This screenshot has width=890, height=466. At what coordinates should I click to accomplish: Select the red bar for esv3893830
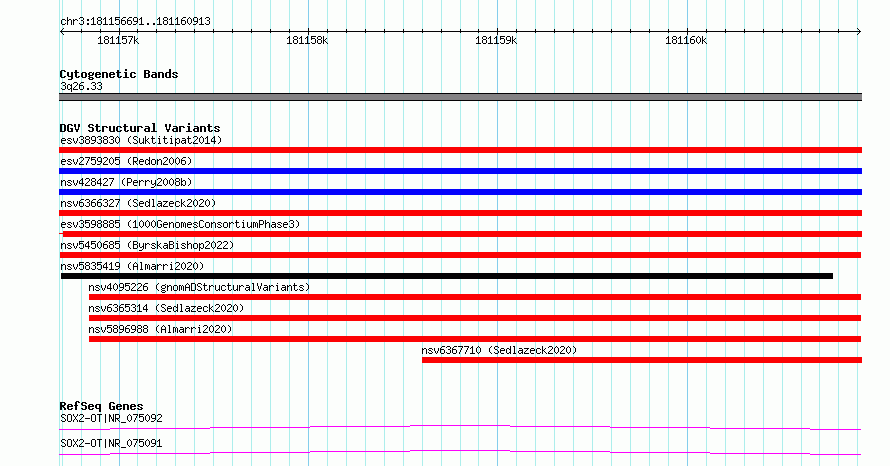[460, 150]
